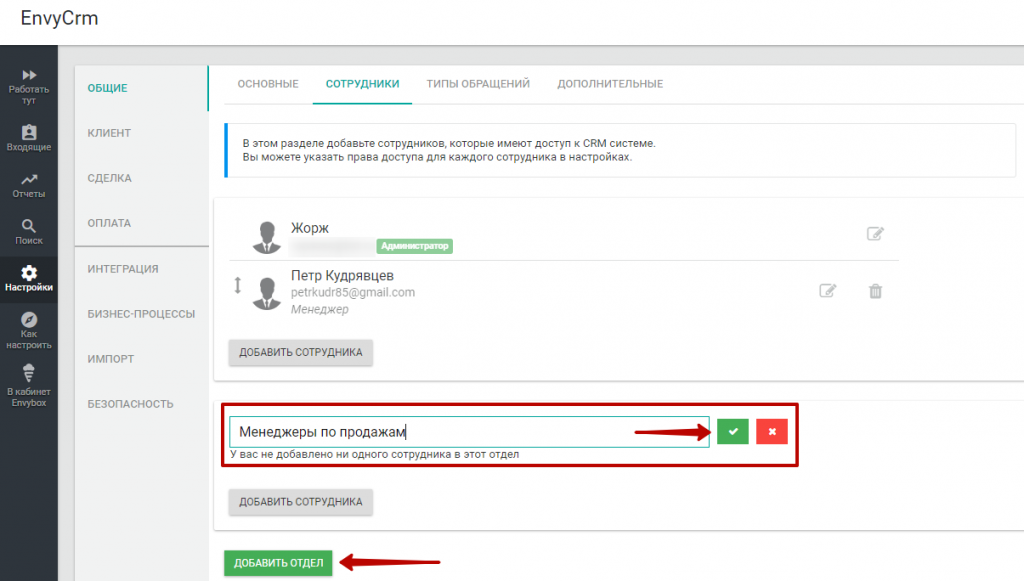Switch to the Типы обращений tab

(x=478, y=84)
